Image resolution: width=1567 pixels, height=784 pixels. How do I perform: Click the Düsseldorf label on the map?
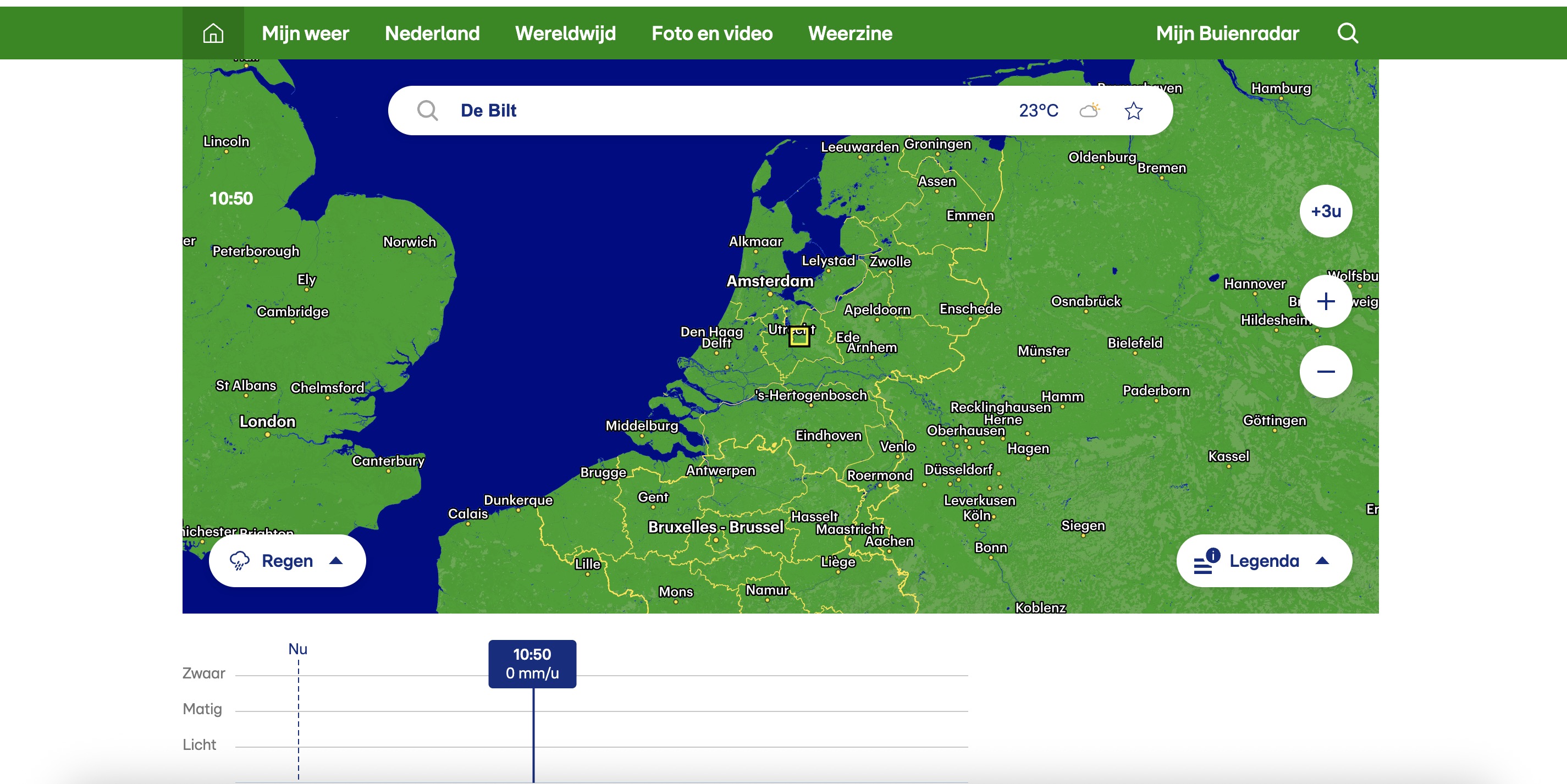pyautogui.click(x=958, y=470)
